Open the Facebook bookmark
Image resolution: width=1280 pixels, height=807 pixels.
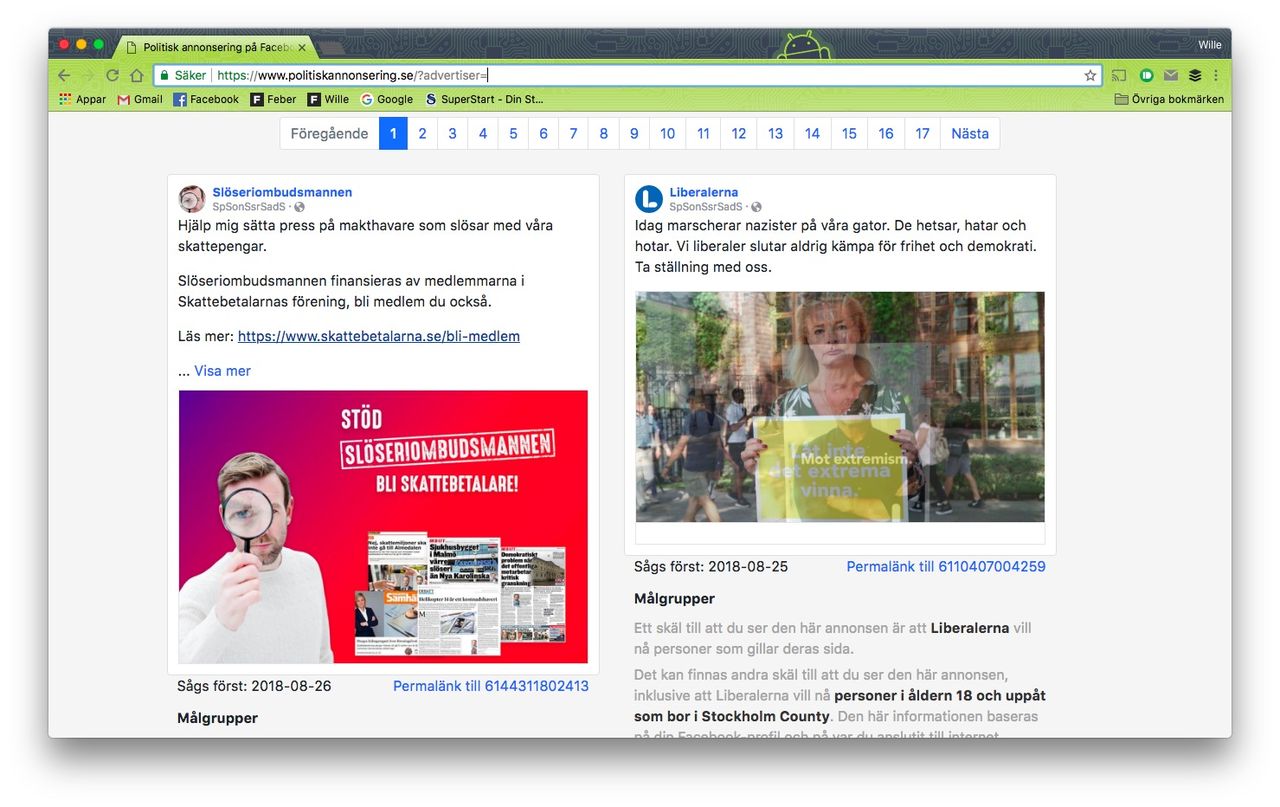pyautogui.click(x=206, y=99)
